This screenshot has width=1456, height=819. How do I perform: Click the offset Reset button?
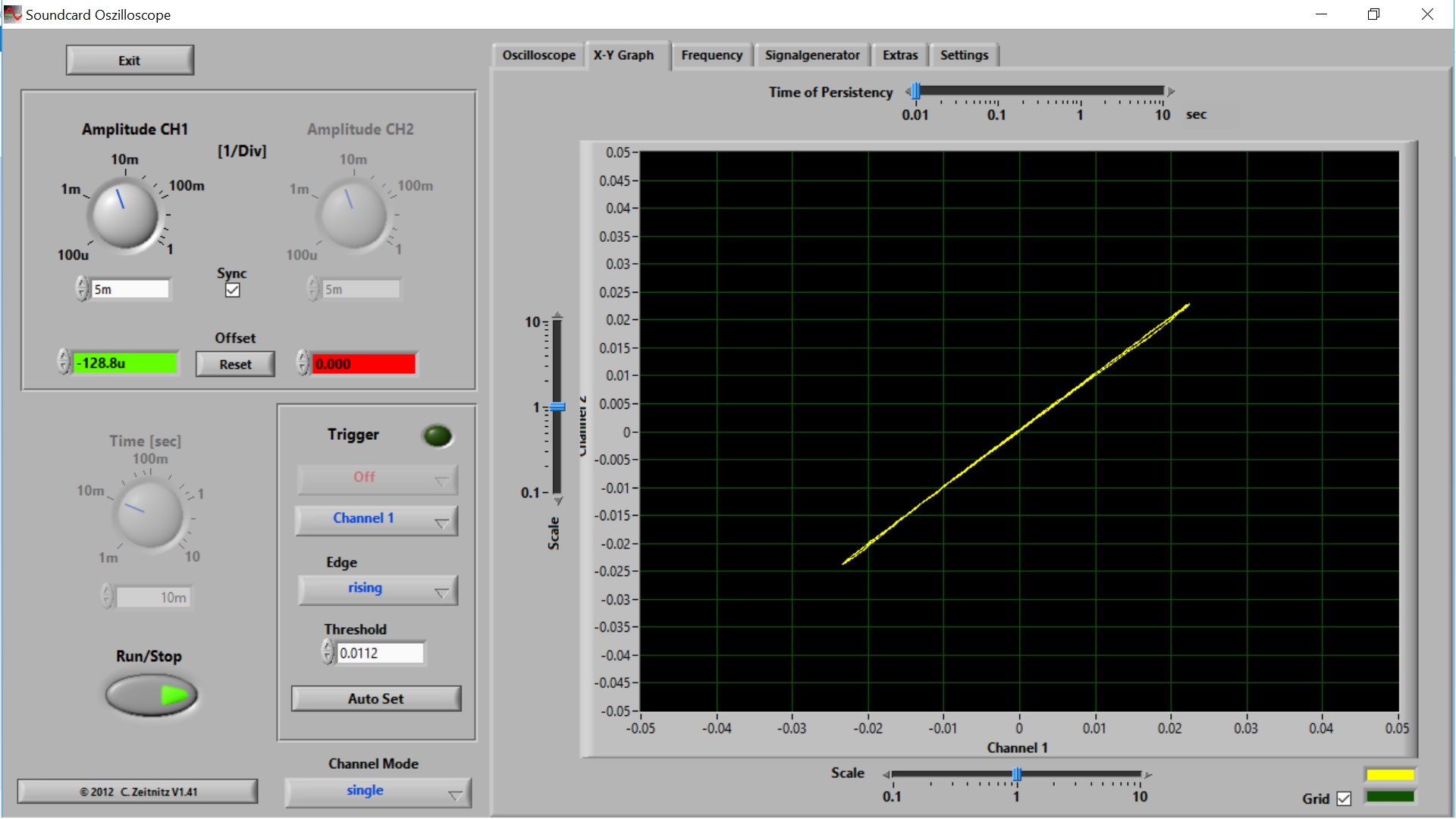(x=235, y=364)
